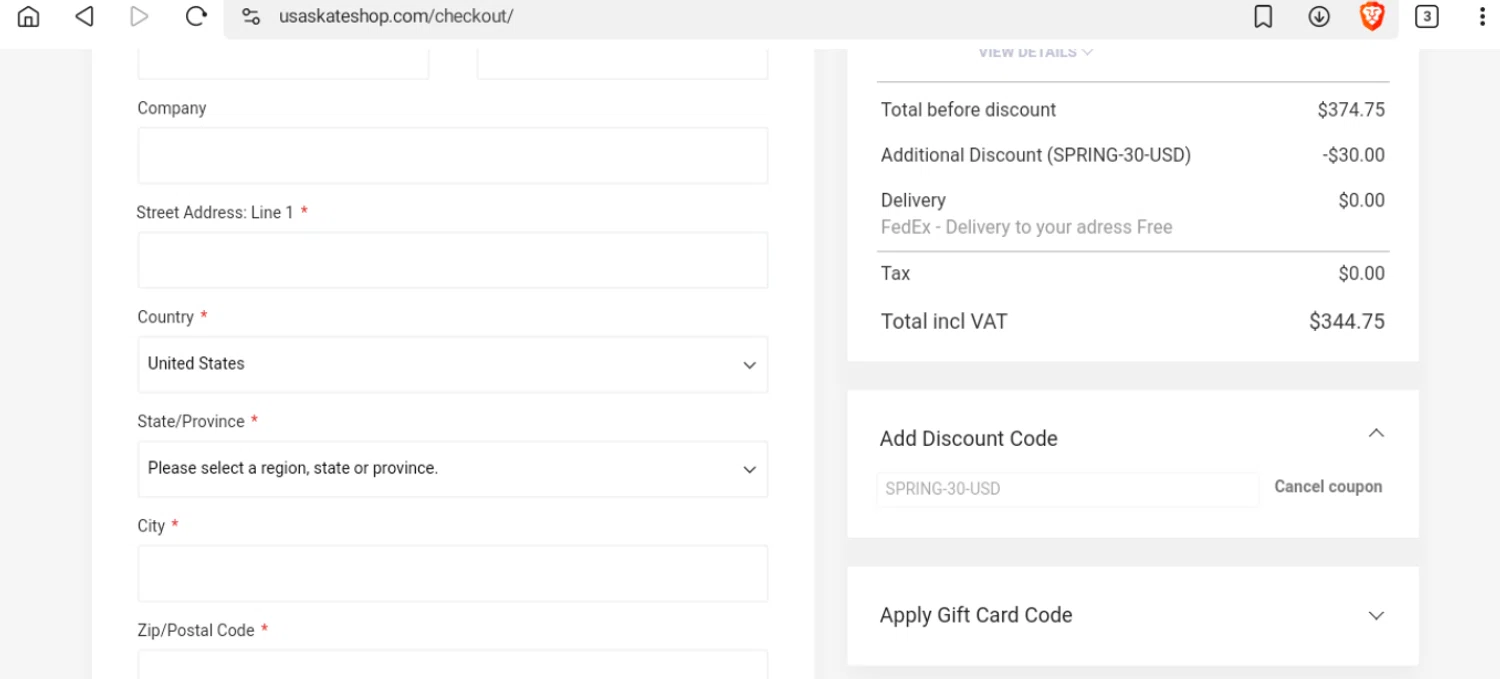Viewport: 1500px width, 679px height.
Task: Click the SPRING-30-USD coupon field
Action: (1068, 489)
